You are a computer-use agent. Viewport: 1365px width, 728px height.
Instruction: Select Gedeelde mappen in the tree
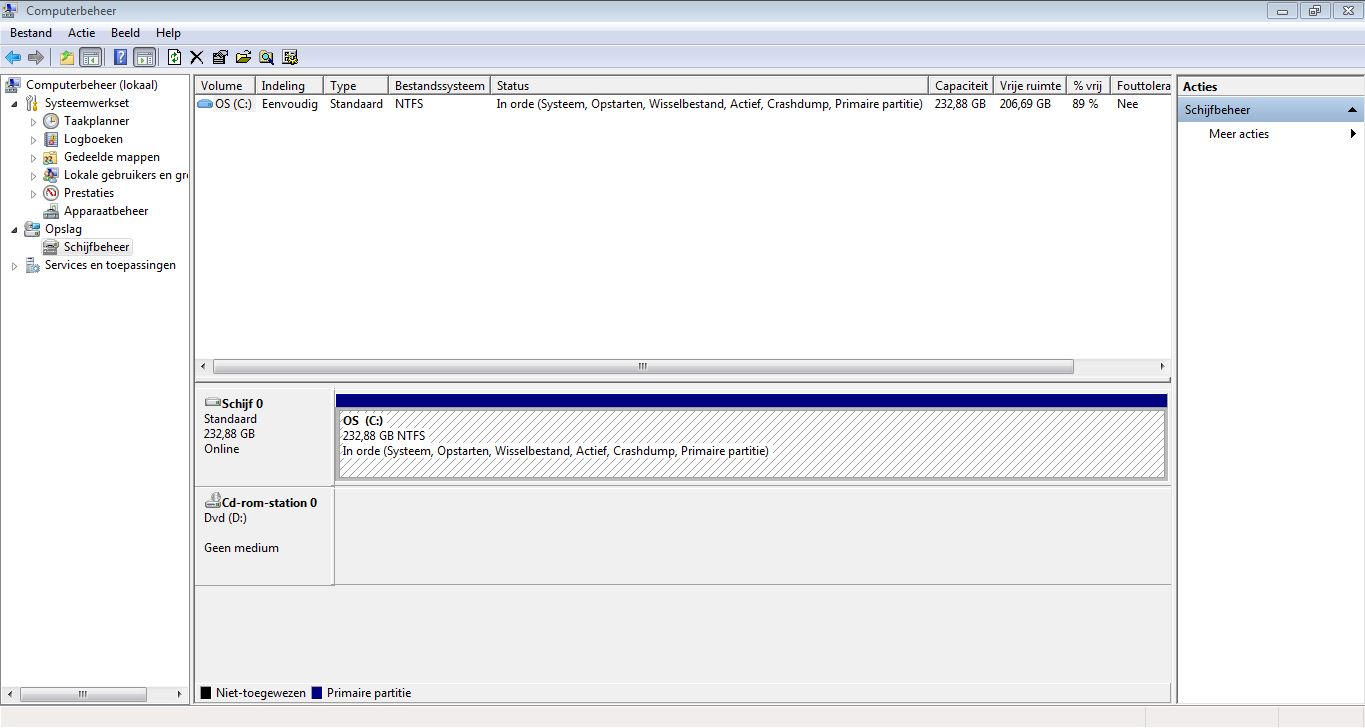click(x=111, y=157)
